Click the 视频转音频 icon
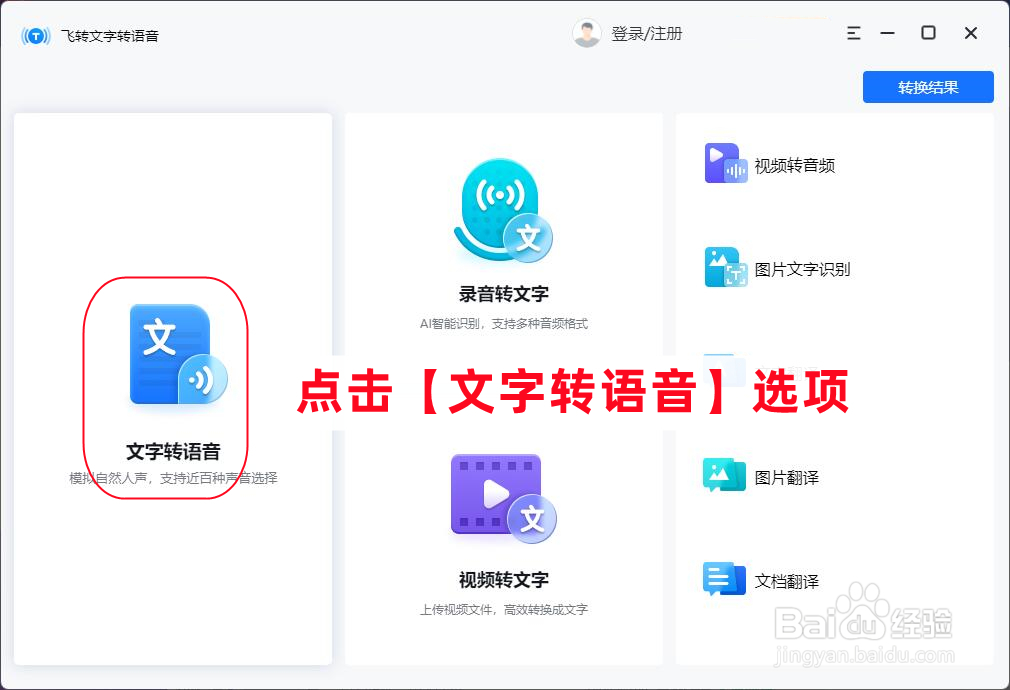Screen dimensions: 1010x690 (x=726, y=164)
